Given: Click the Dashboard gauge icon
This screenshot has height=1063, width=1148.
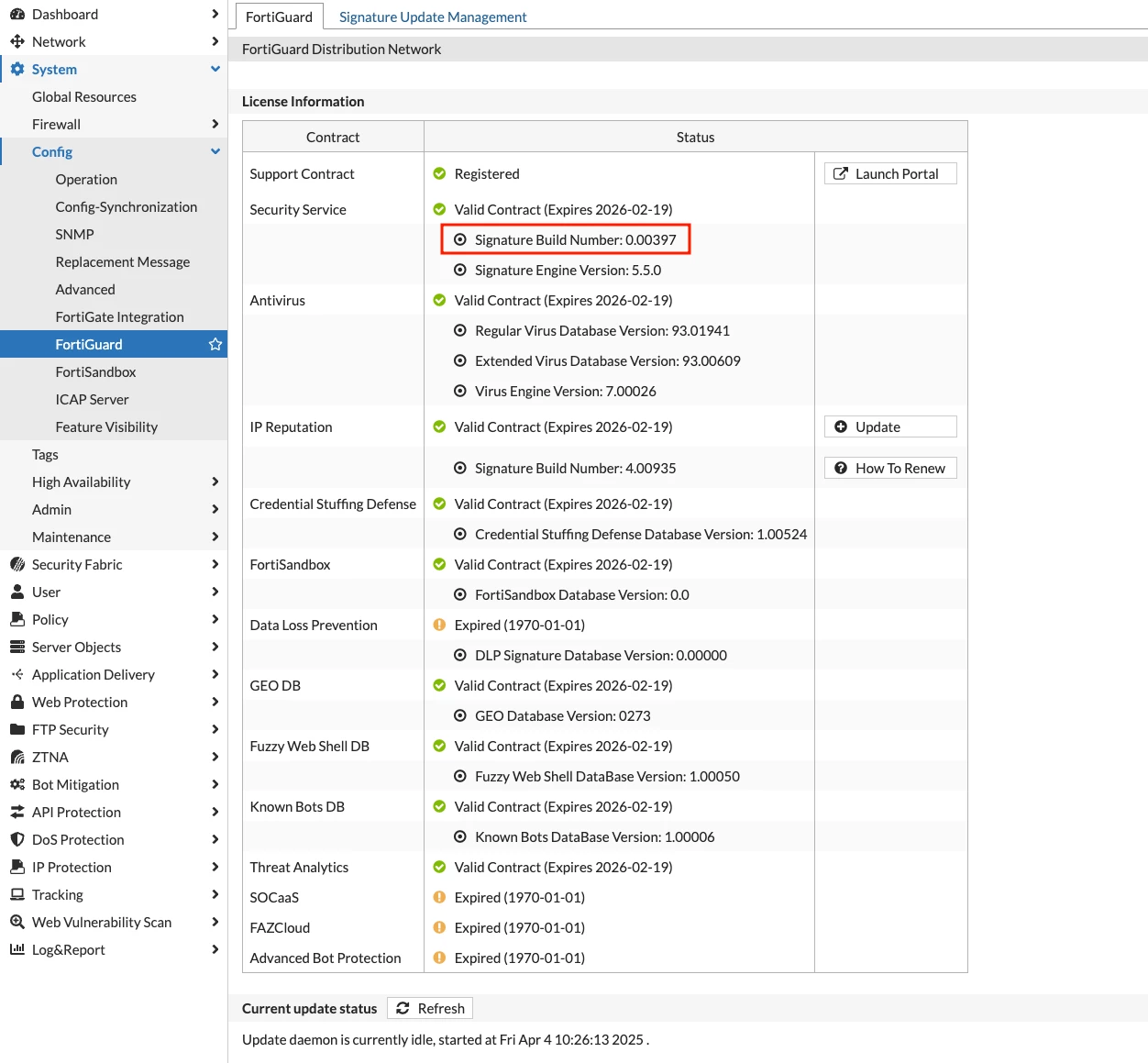Looking at the screenshot, I should pyautogui.click(x=17, y=14).
